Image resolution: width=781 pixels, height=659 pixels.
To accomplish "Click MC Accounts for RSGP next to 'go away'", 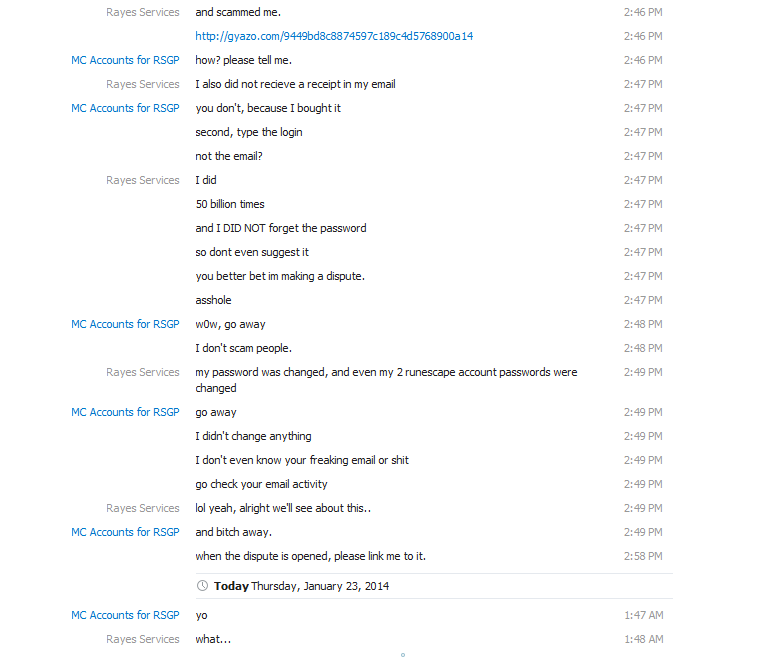I will click(125, 412).
